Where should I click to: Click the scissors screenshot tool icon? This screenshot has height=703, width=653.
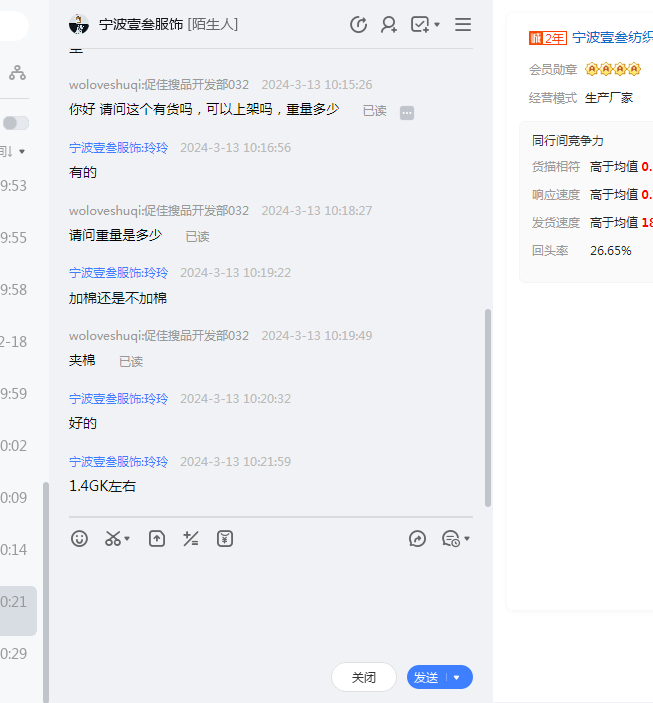point(113,539)
